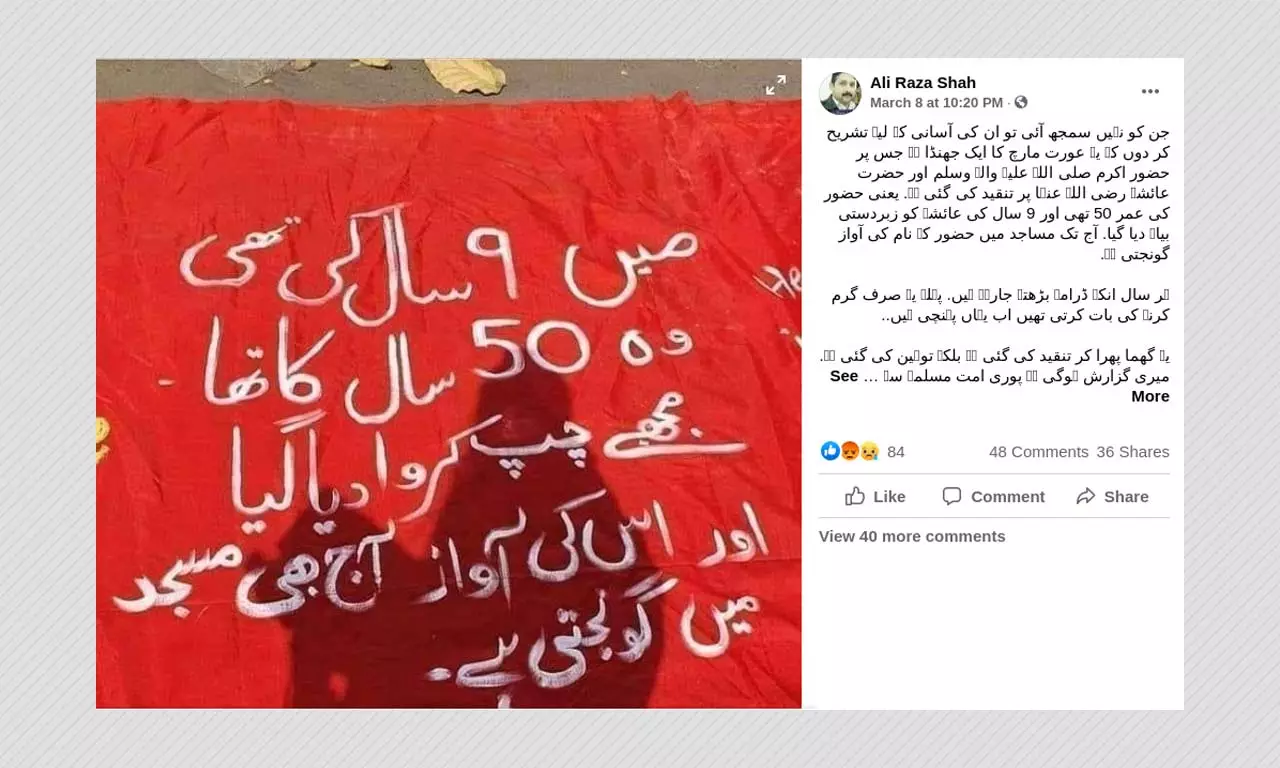
Task: Click the sad crying reaction icon
Action: coord(869,451)
